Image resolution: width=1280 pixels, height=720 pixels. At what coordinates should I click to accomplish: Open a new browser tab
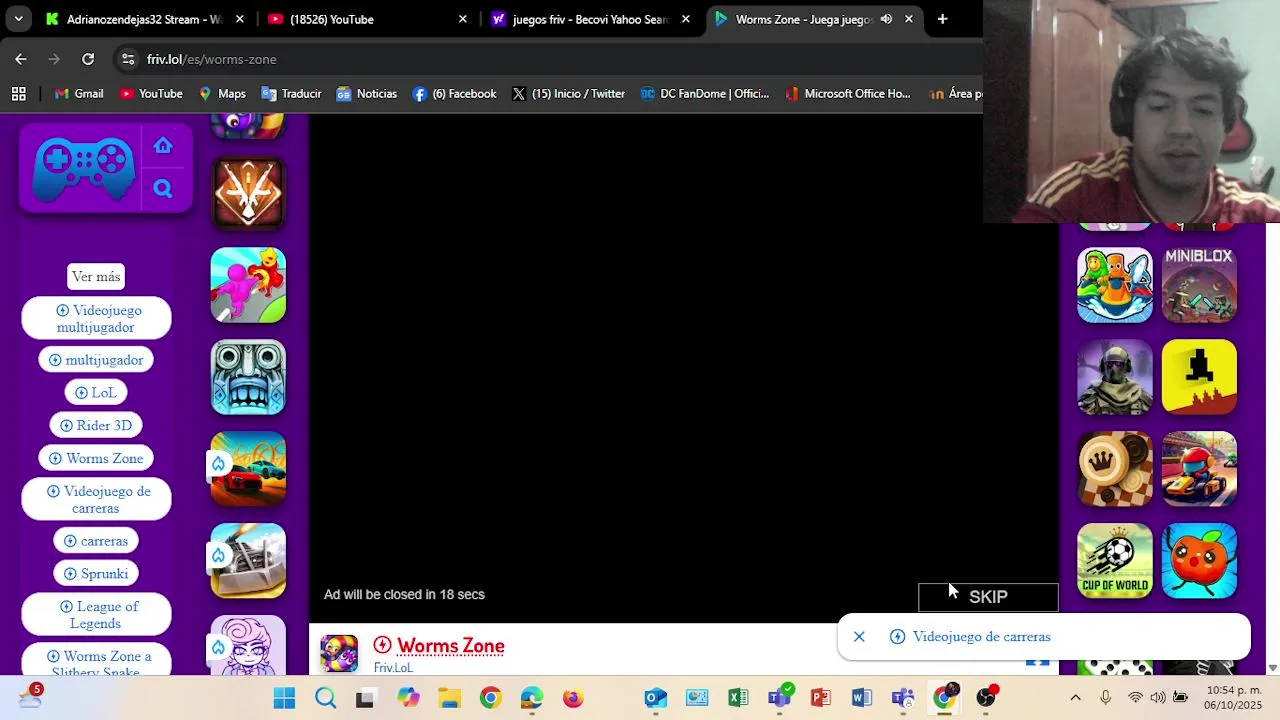942,19
